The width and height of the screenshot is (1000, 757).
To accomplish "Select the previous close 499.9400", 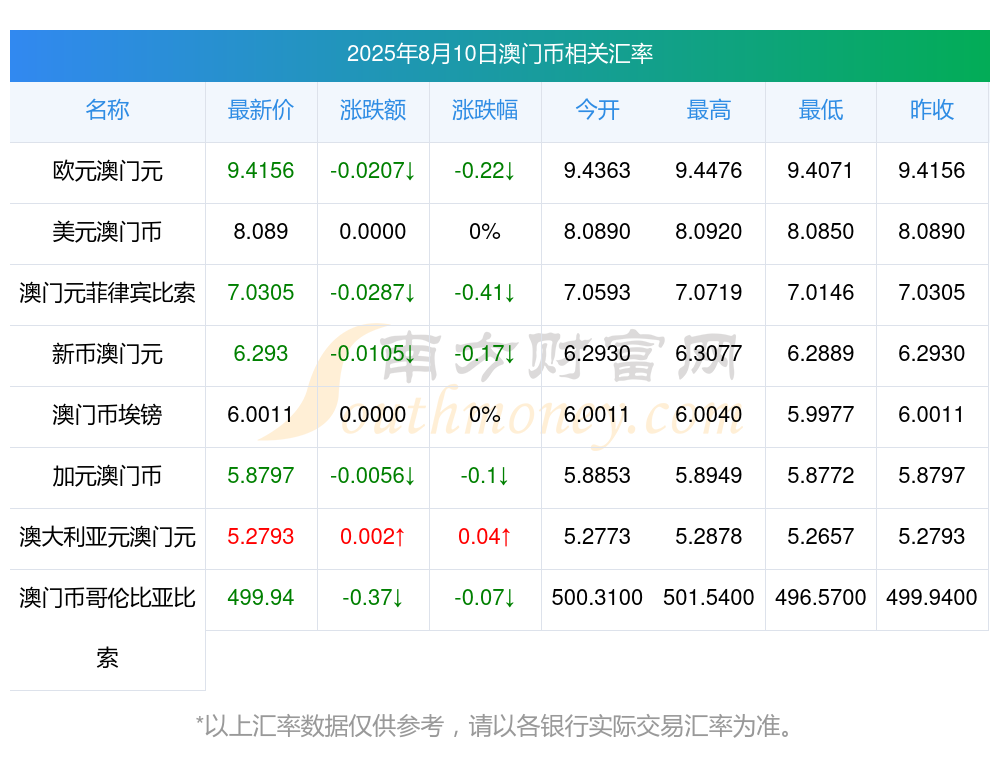I will 932,597.
